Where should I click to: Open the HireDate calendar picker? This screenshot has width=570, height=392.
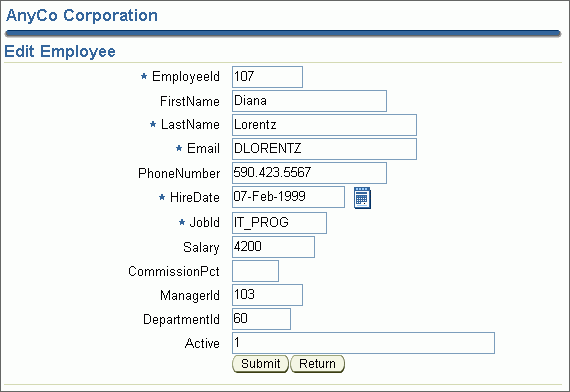coord(362,198)
